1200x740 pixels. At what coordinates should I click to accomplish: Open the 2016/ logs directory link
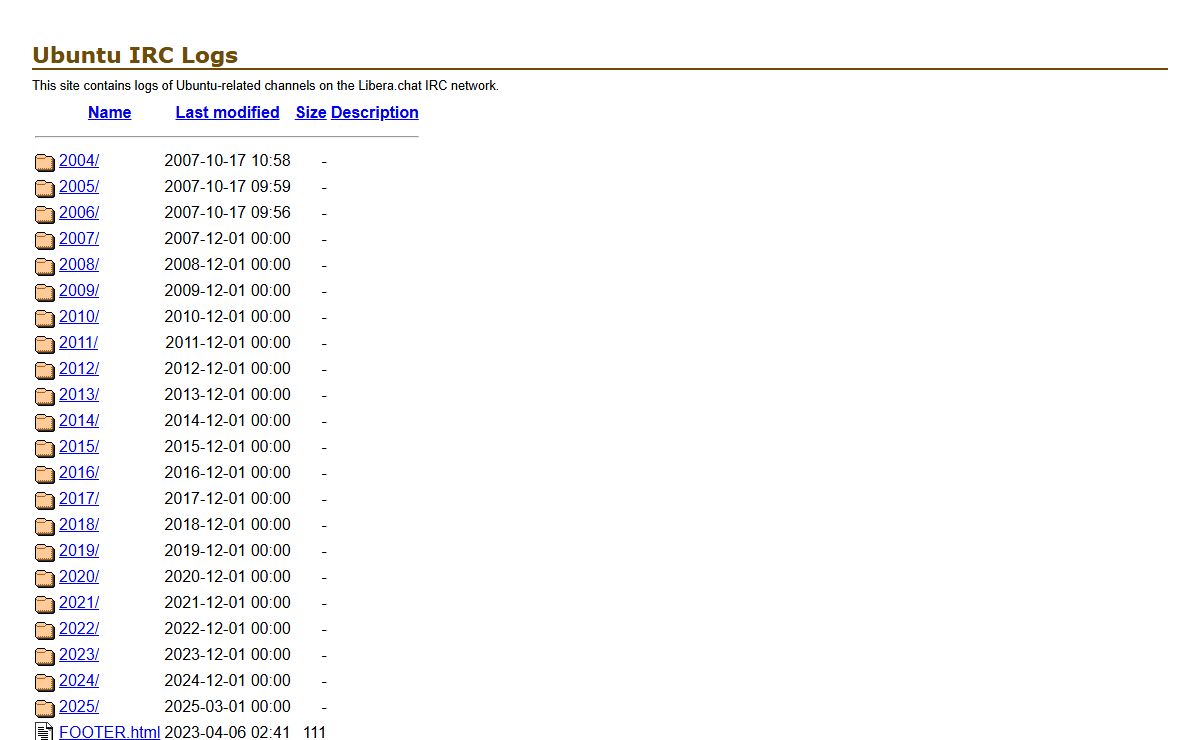click(79, 473)
